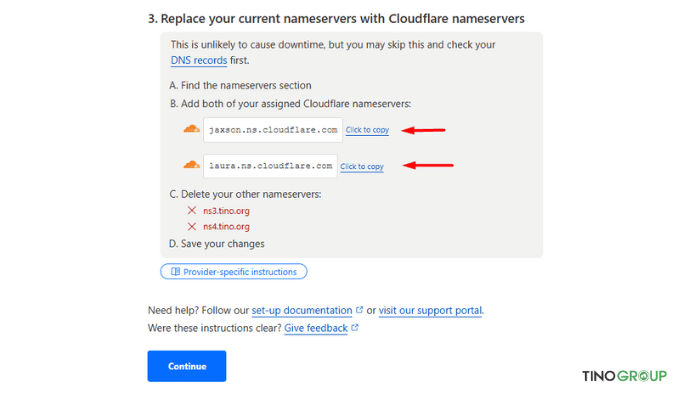Open the set-up documentation link
Screen dimensions: 700x400
[x=302, y=310]
